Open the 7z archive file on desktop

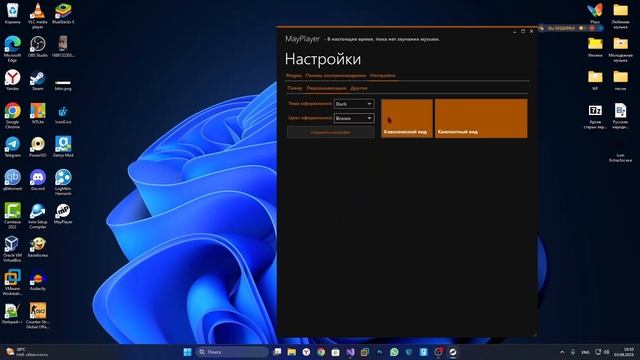pos(595,116)
